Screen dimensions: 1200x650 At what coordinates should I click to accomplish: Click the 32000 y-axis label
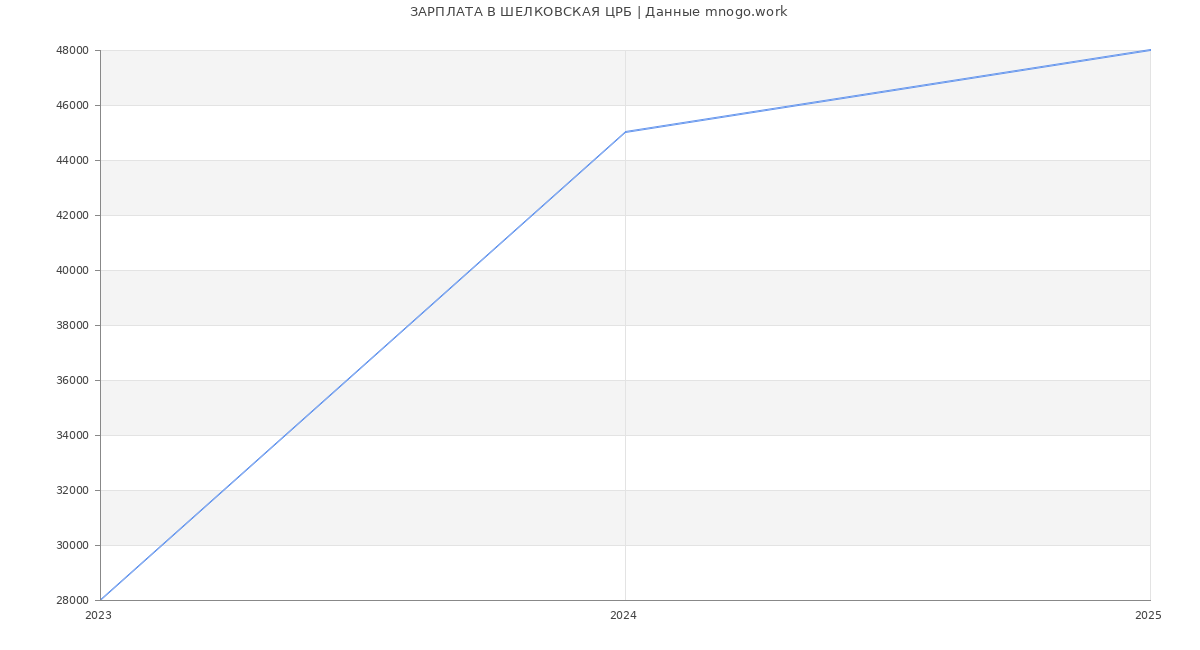click(72, 491)
